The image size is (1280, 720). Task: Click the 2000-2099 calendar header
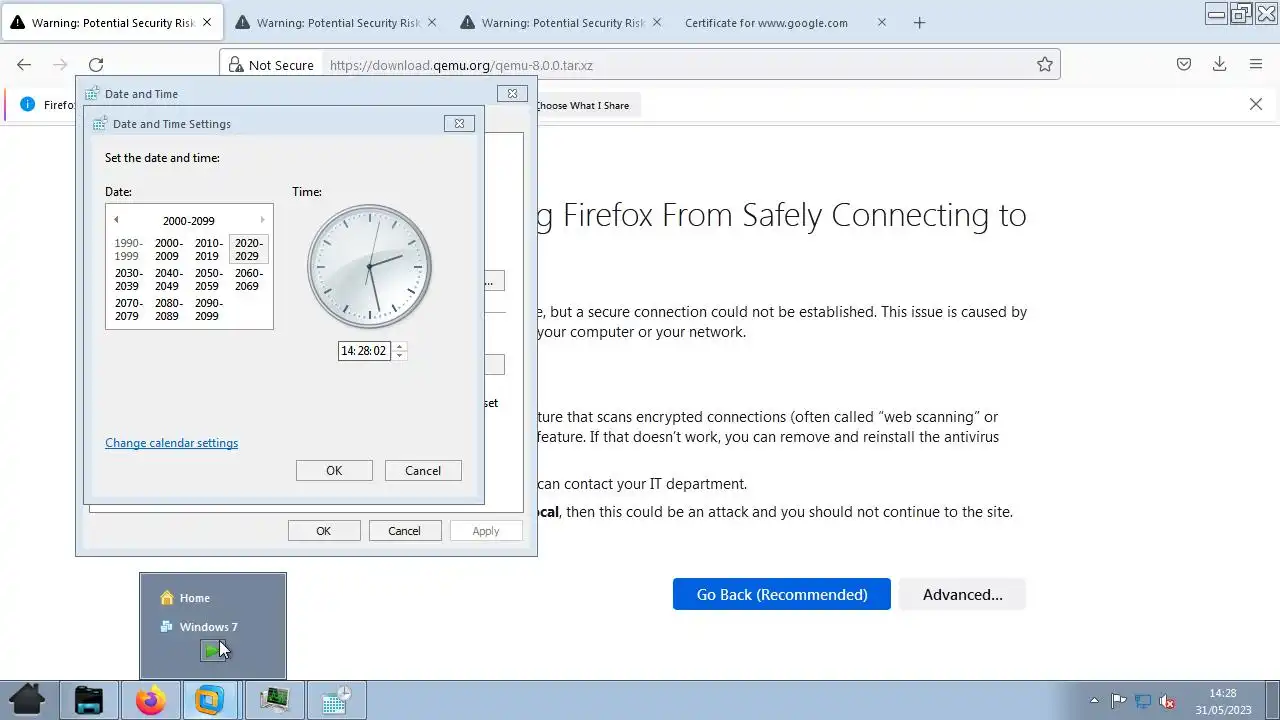coord(189,221)
